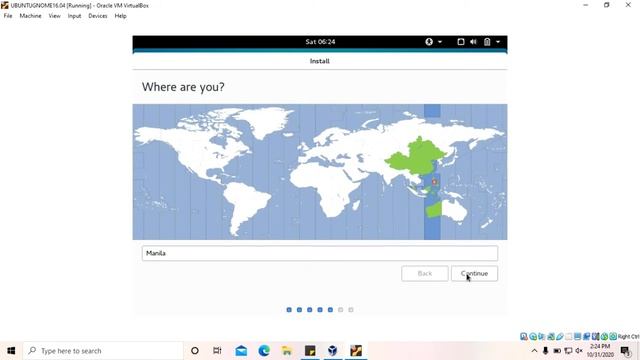Click the battery icon in GNOME bar
Image resolution: width=640 pixels, height=360 pixels.
[487, 42]
